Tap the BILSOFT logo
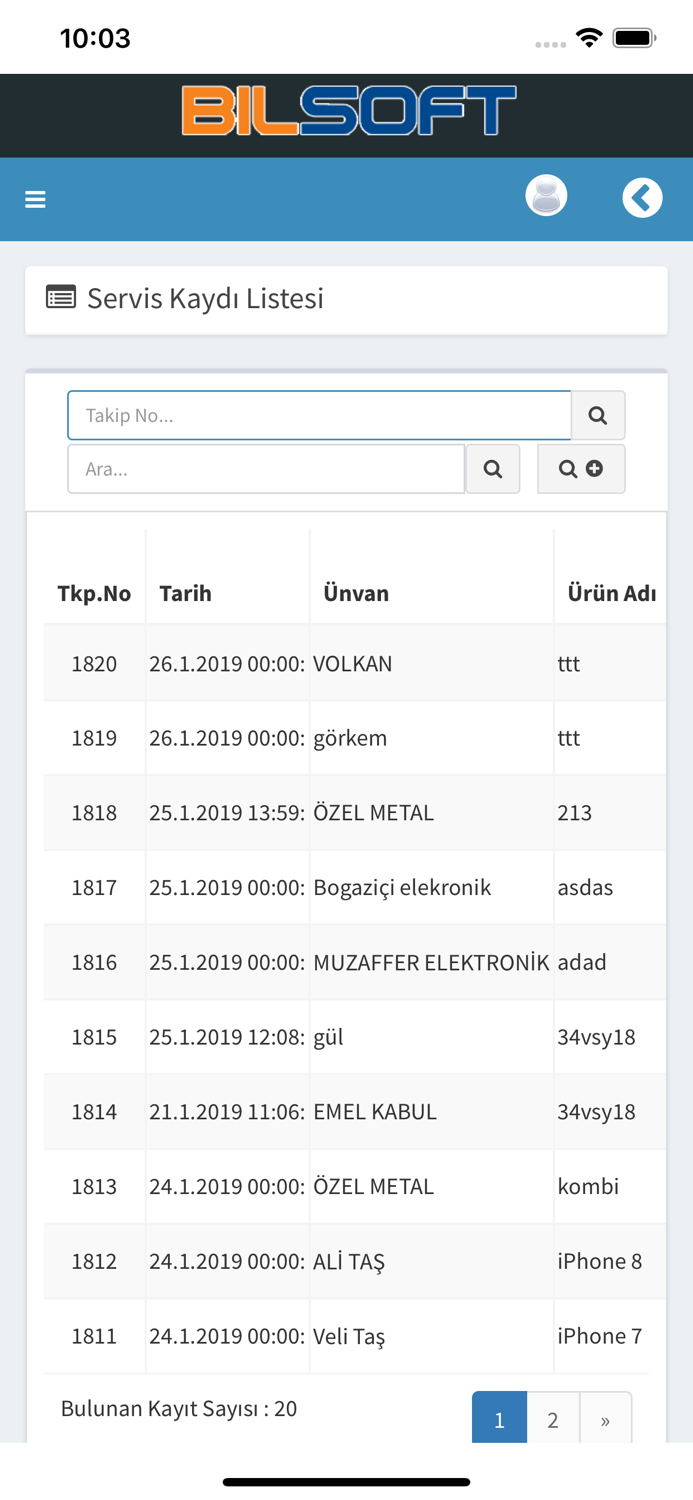 tap(346, 112)
